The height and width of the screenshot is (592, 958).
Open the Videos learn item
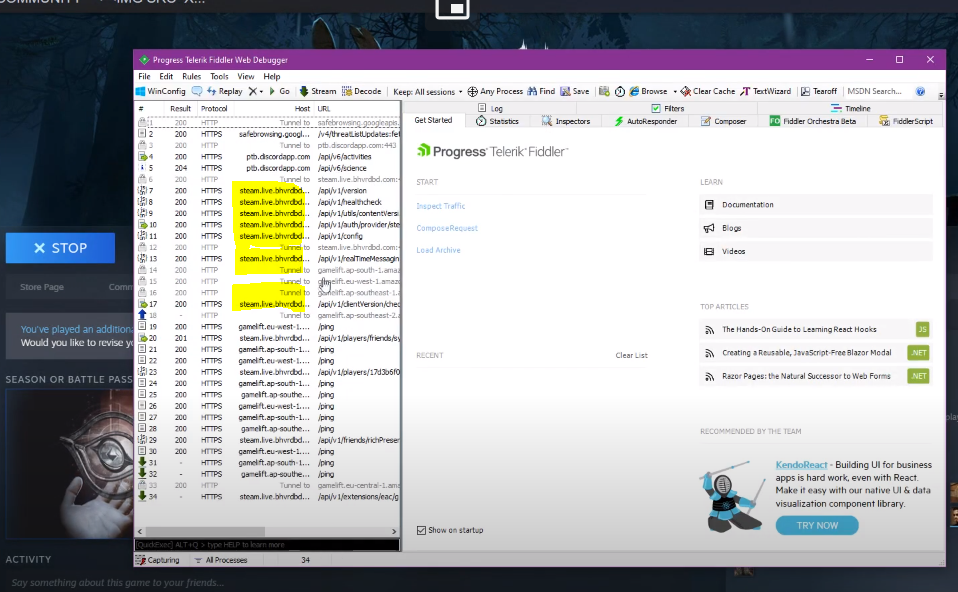coord(815,251)
